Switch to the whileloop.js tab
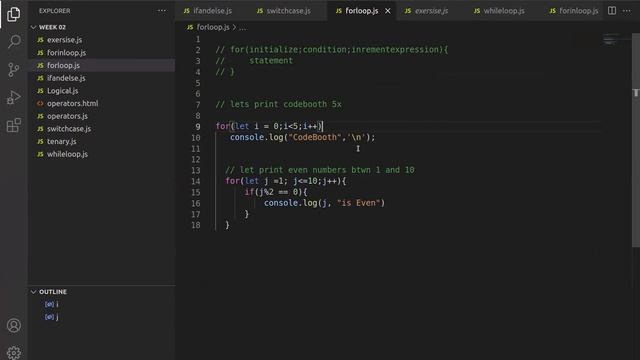The width and height of the screenshot is (640, 360). click(x=499, y=11)
